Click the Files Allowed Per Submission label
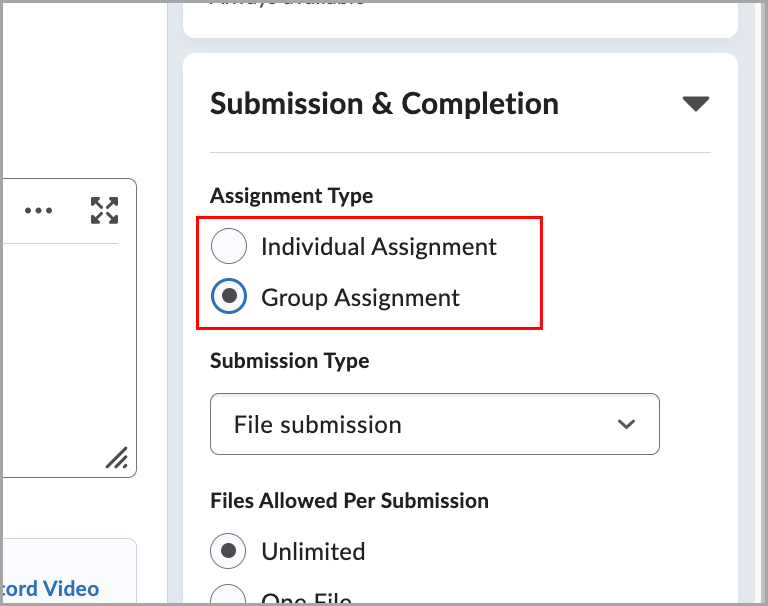Image resolution: width=768 pixels, height=606 pixels. [349, 500]
